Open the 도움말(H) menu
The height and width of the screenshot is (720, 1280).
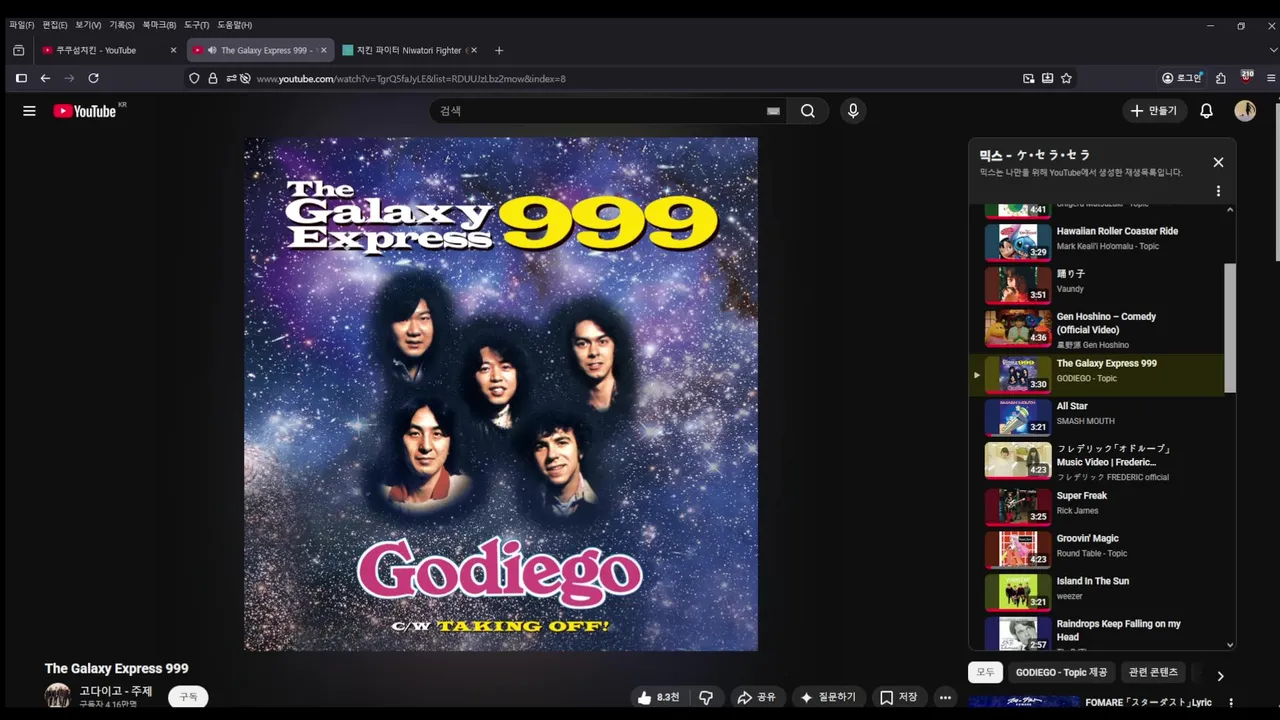coord(234,25)
